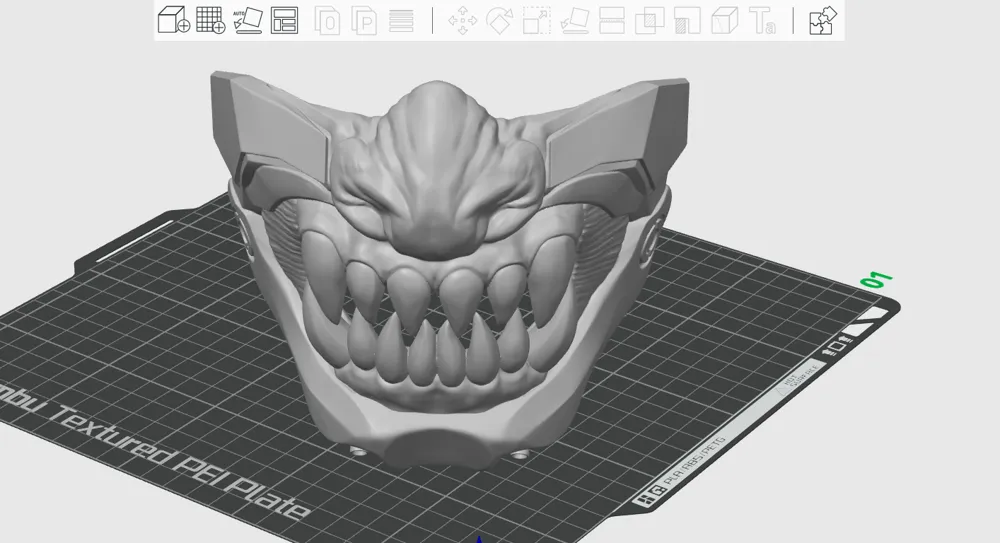Click the Arrange all objects icon

(284, 20)
